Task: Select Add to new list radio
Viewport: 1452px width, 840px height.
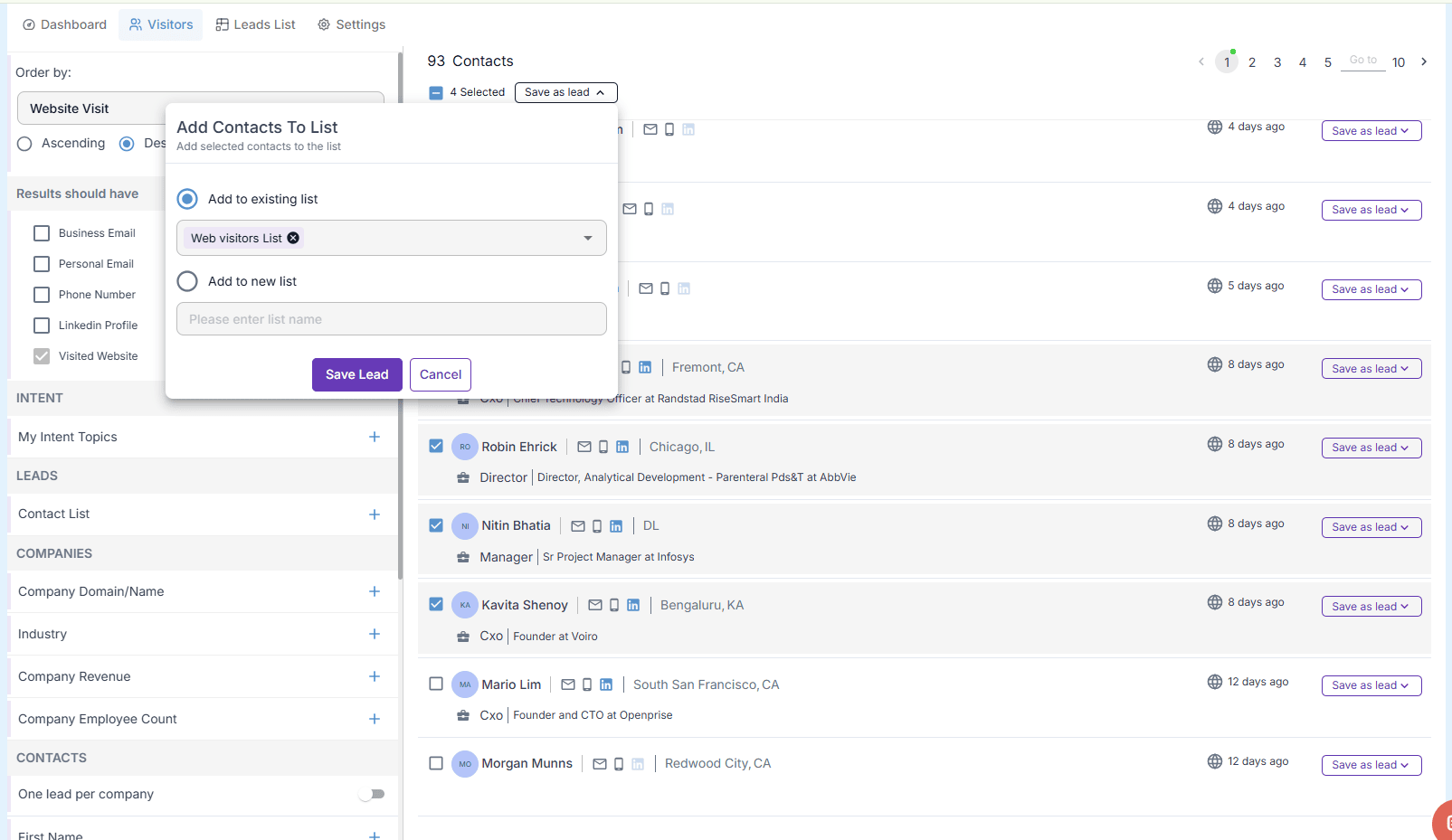Action: pos(187,281)
